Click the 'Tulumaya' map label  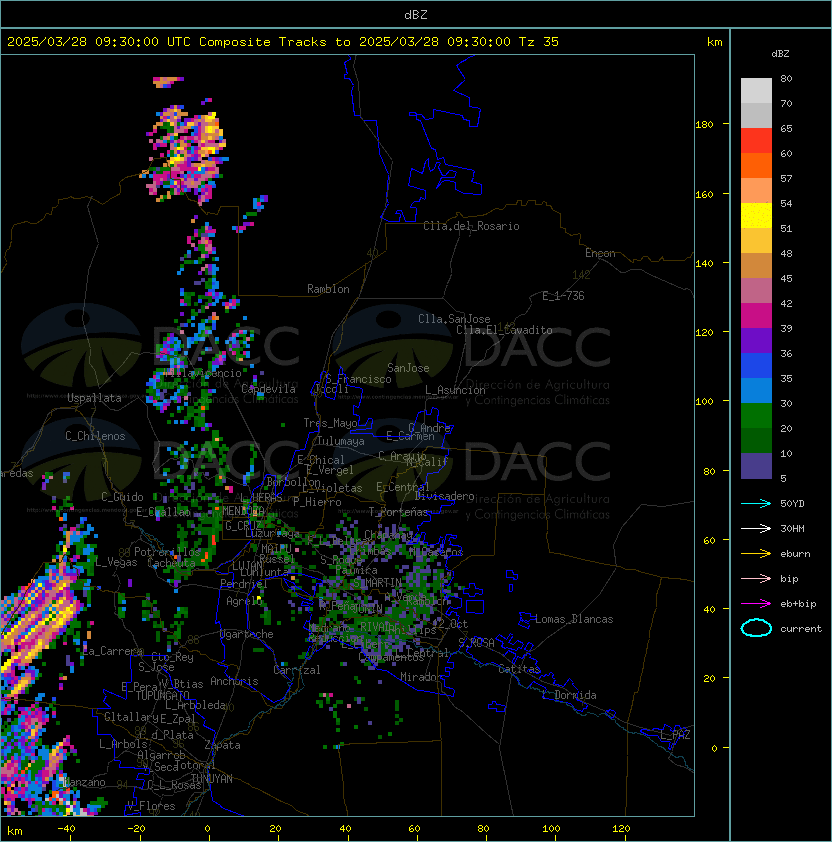pos(341,441)
